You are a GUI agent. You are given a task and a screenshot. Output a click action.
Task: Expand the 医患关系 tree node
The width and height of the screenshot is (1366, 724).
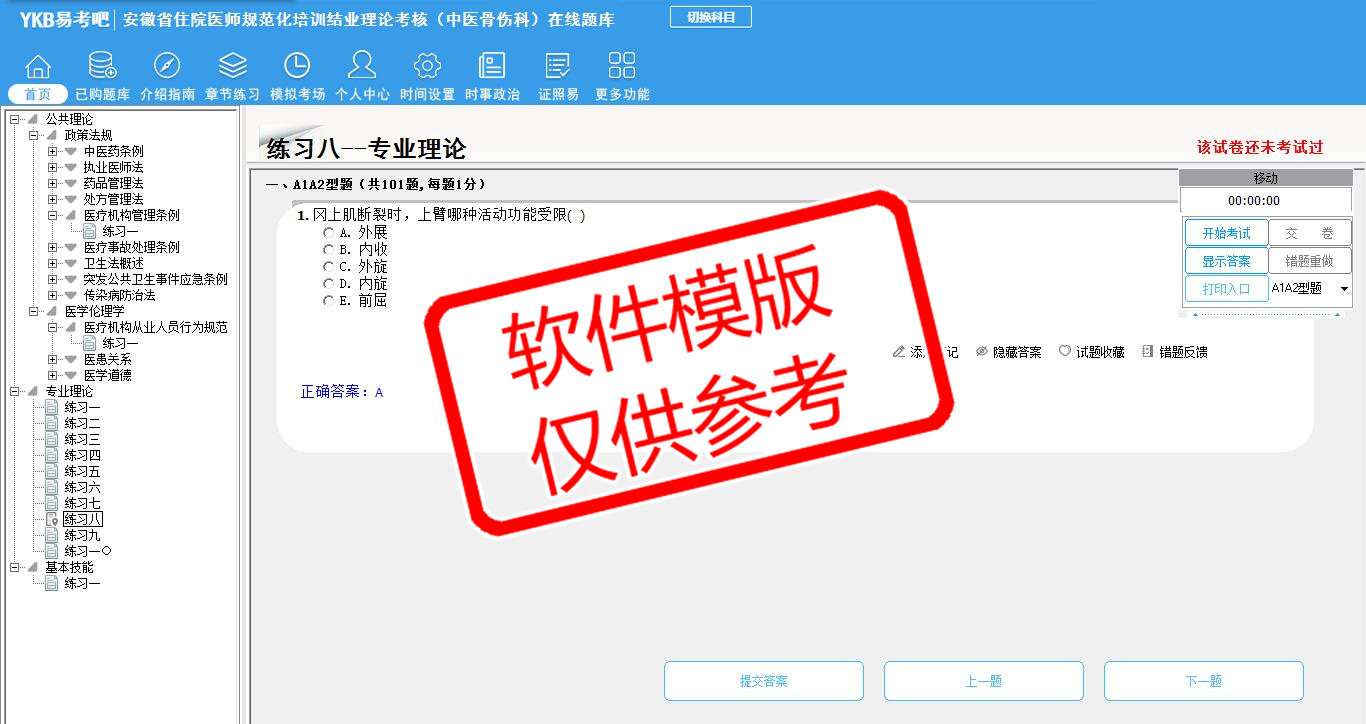53,360
